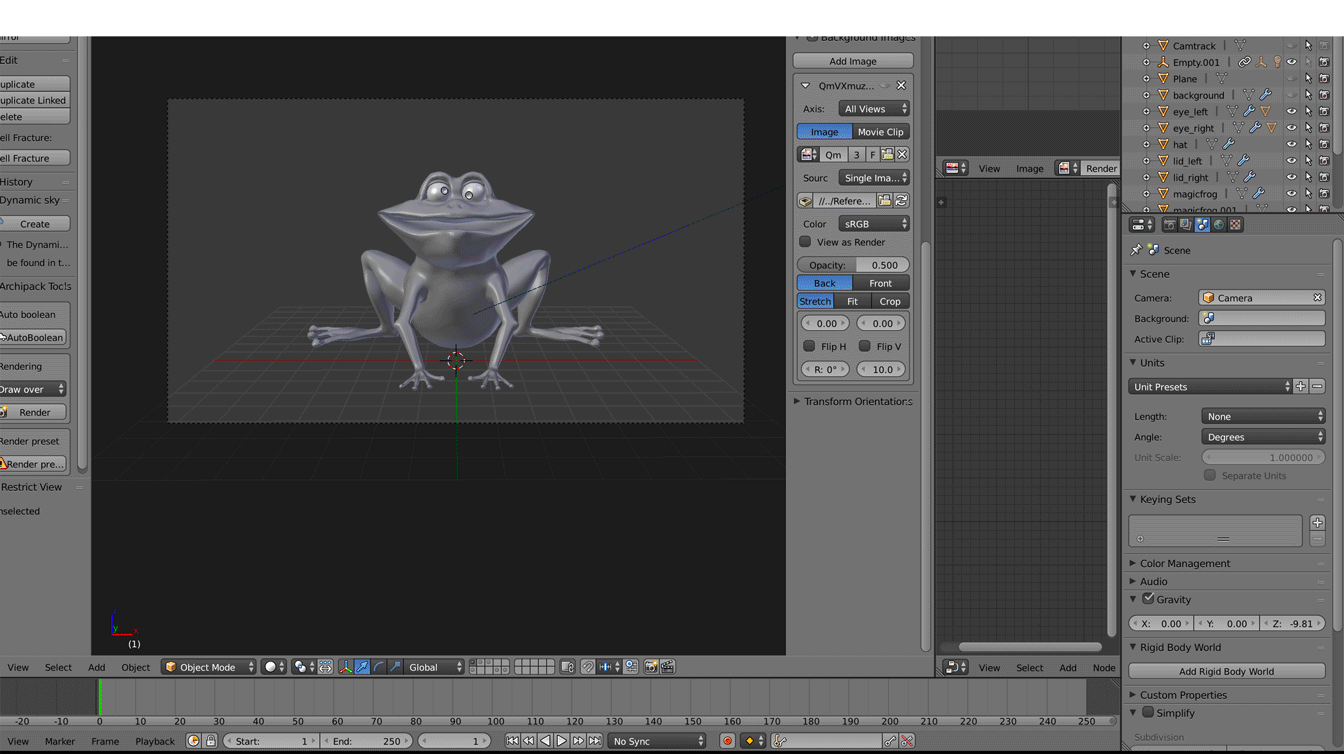Click the insert keyframes key icon
Image resolution: width=1344 pixels, height=754 pixels.
coord(890,741)
